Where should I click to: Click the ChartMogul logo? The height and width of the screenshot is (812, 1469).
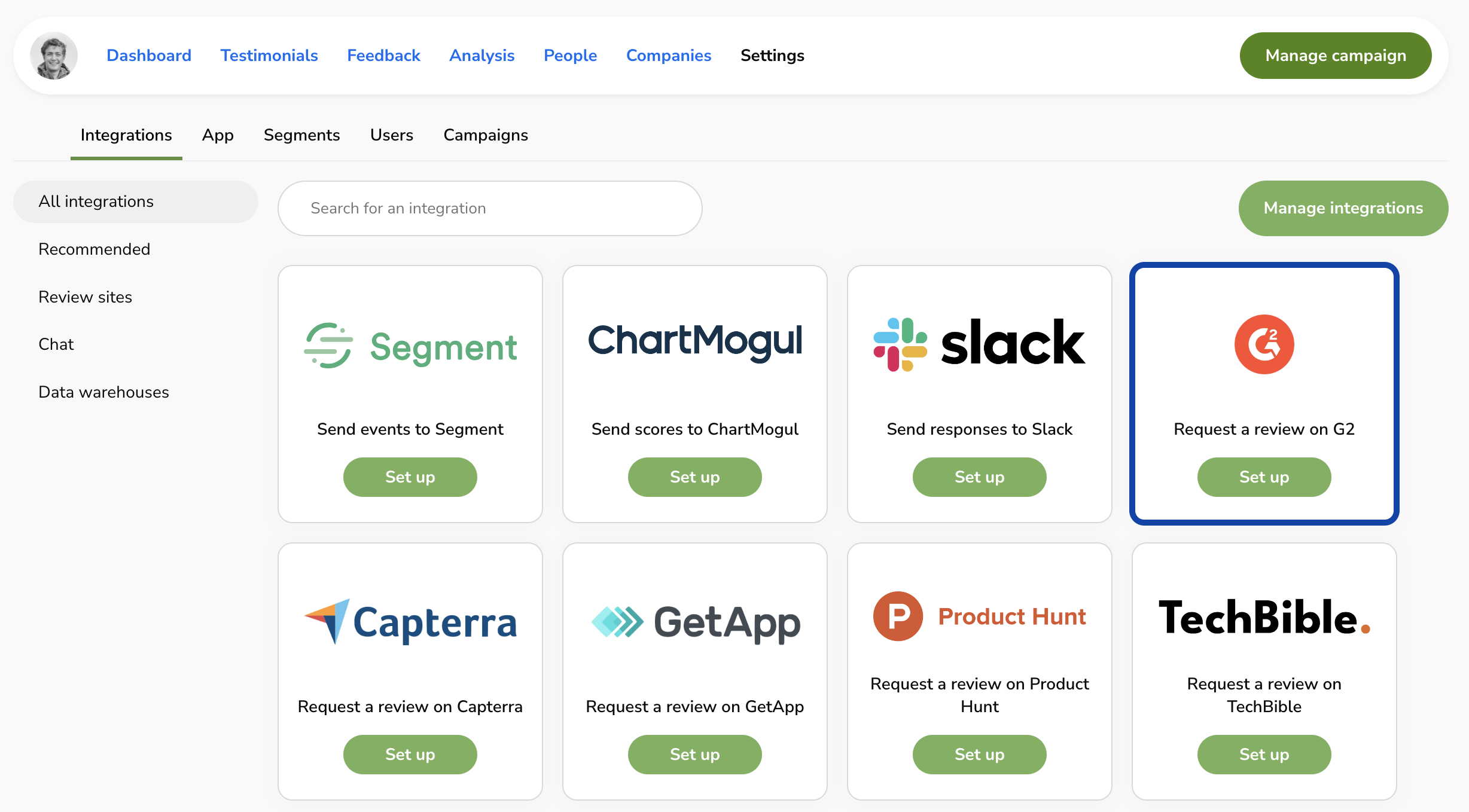pyautogui.click(x=695, y=341)
